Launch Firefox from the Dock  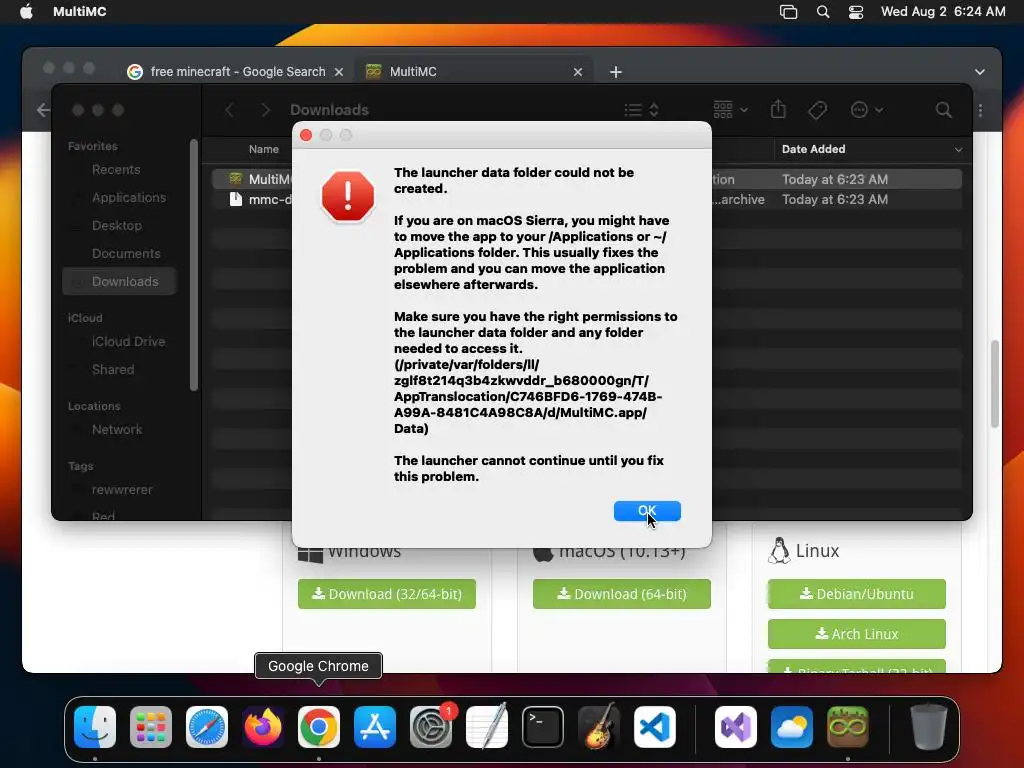click(x=263, y=727)
